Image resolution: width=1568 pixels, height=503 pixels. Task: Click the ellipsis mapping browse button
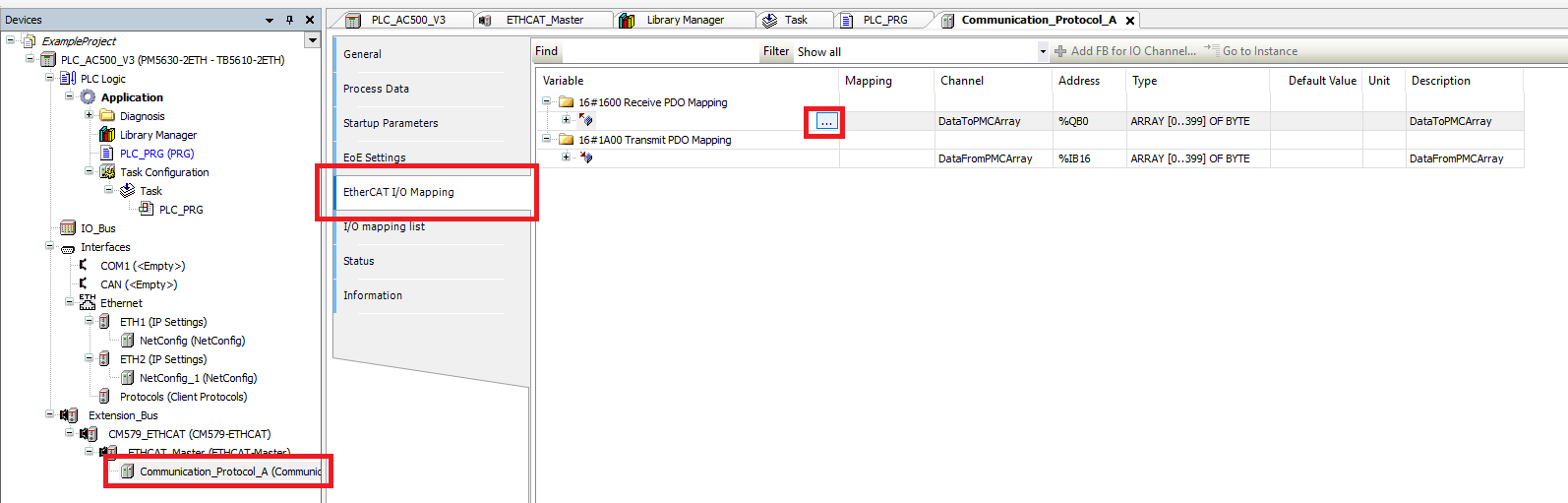point(825,121)
